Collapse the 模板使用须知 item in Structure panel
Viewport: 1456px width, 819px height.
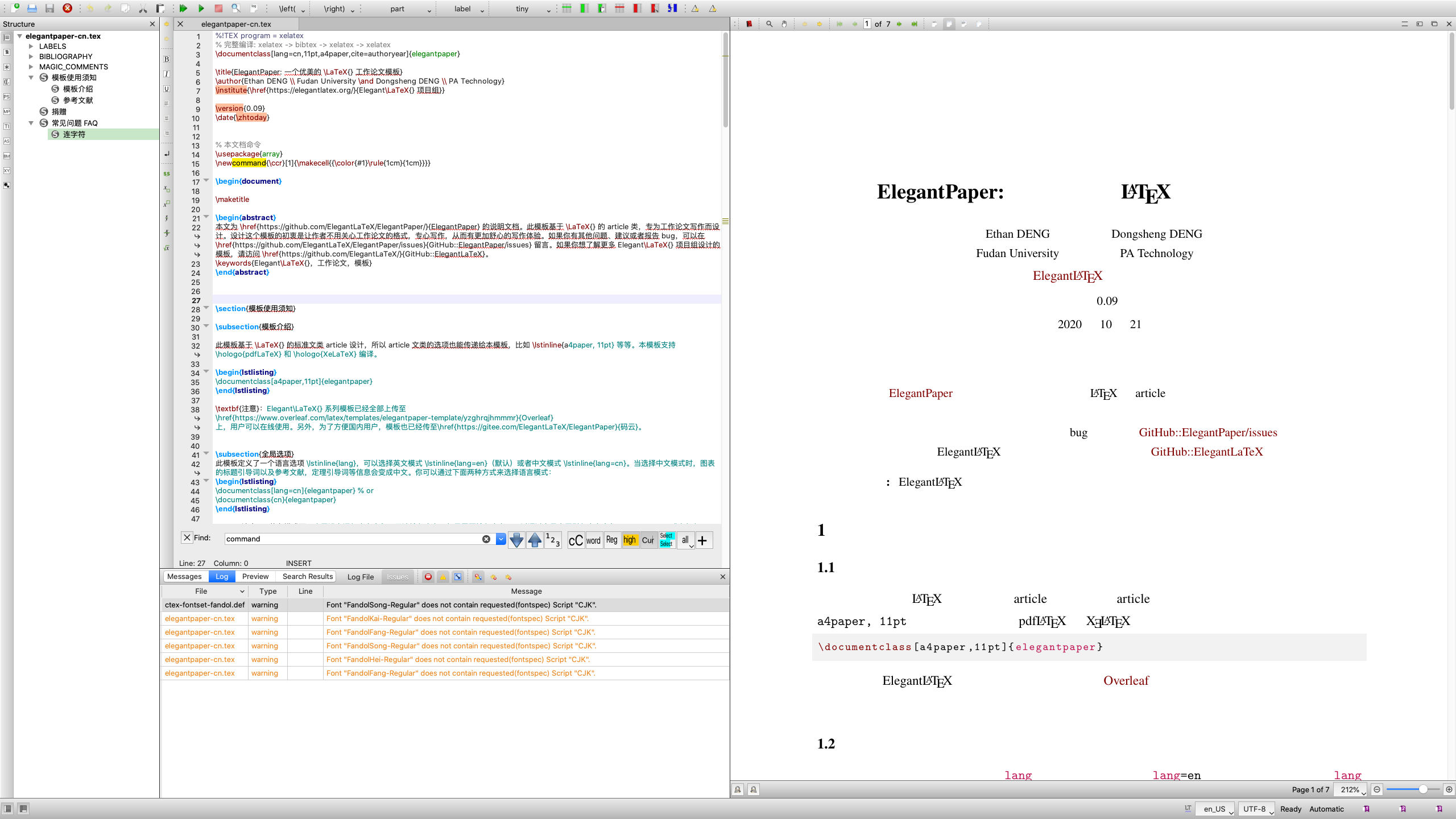point(32,77)
